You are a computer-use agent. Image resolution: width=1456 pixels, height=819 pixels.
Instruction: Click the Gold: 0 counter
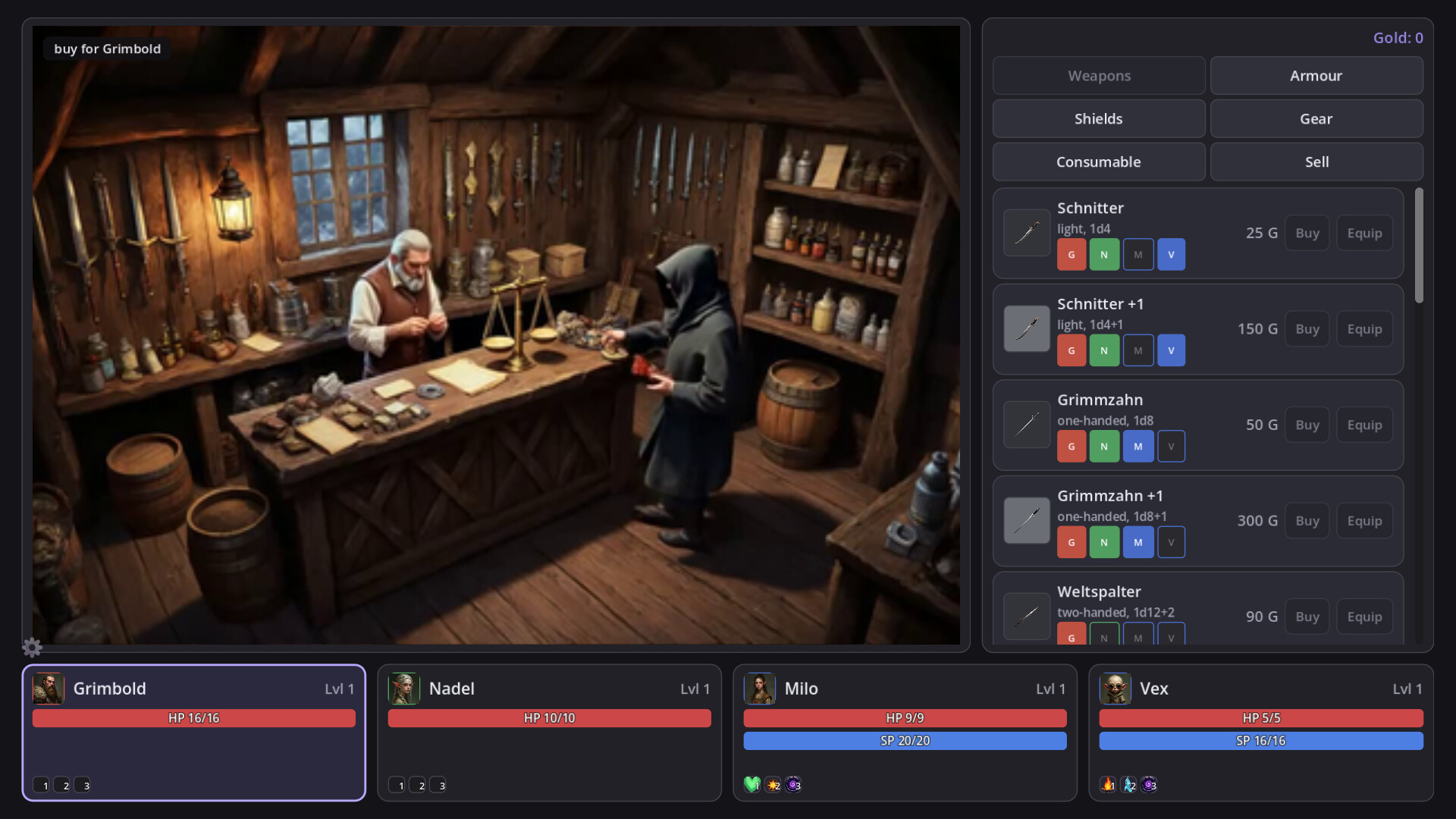coord(1398,38)
